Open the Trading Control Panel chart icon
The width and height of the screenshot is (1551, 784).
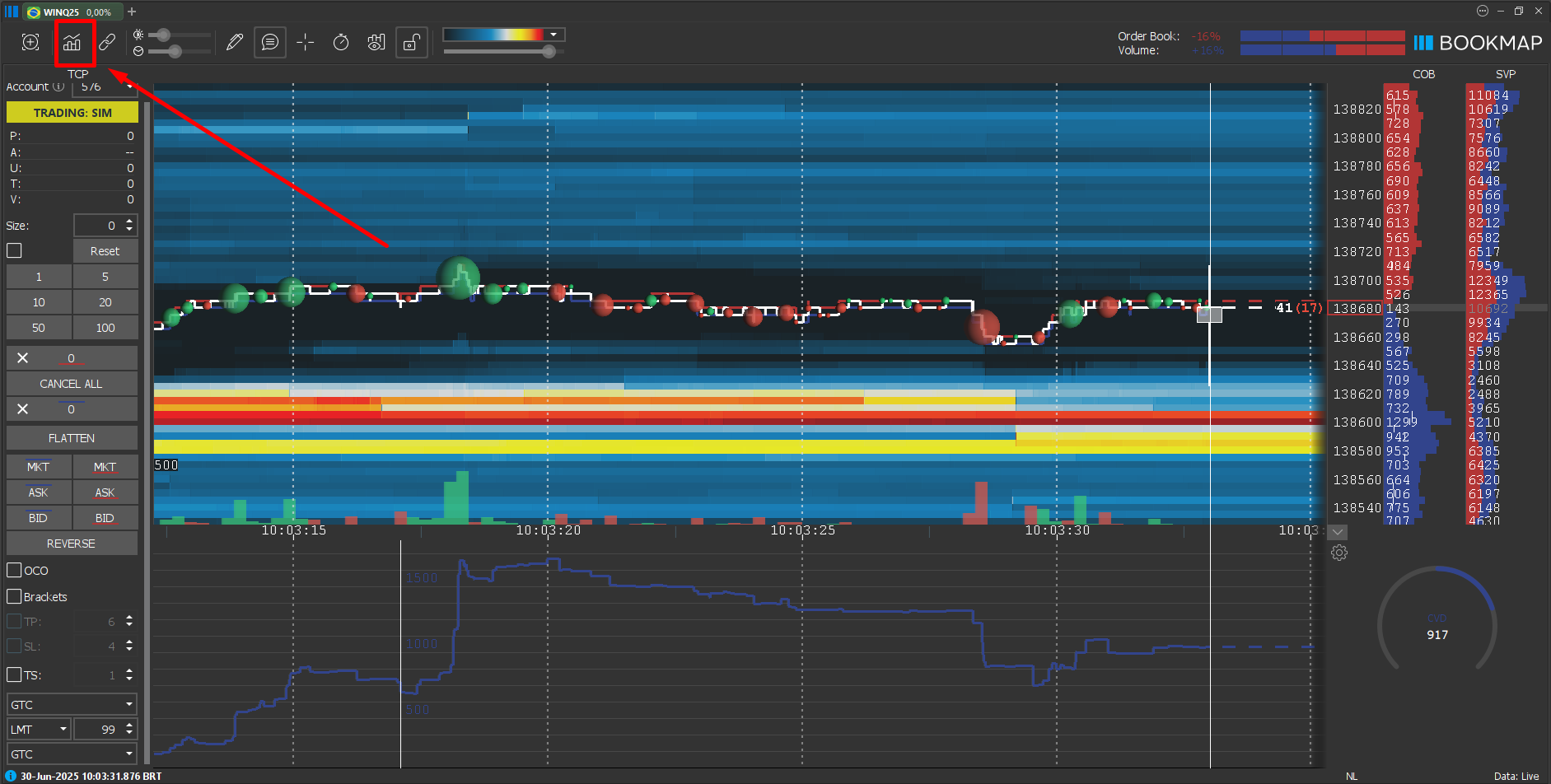[x=72, y=42]
